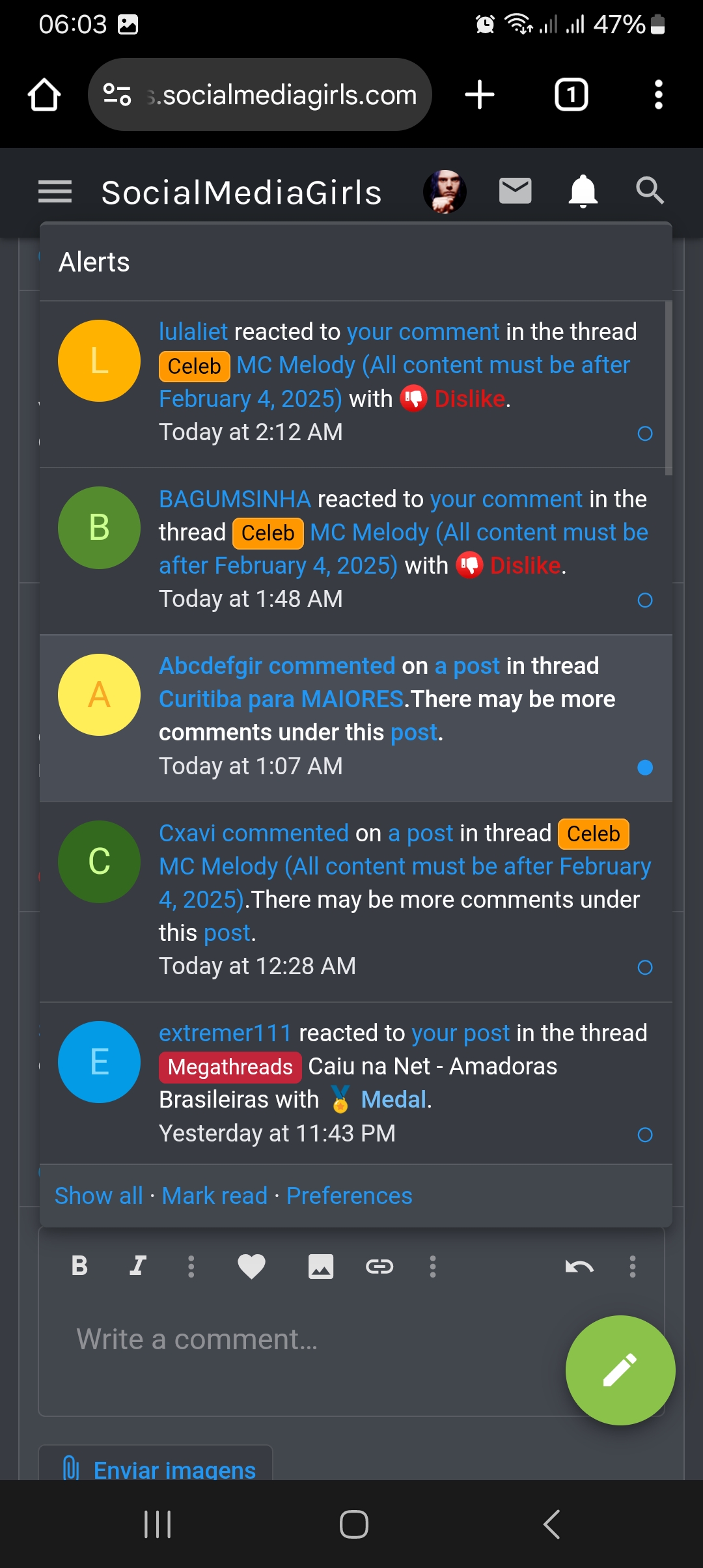
Task: Open the hamburger navigation menu
Action: pos(55,192)
